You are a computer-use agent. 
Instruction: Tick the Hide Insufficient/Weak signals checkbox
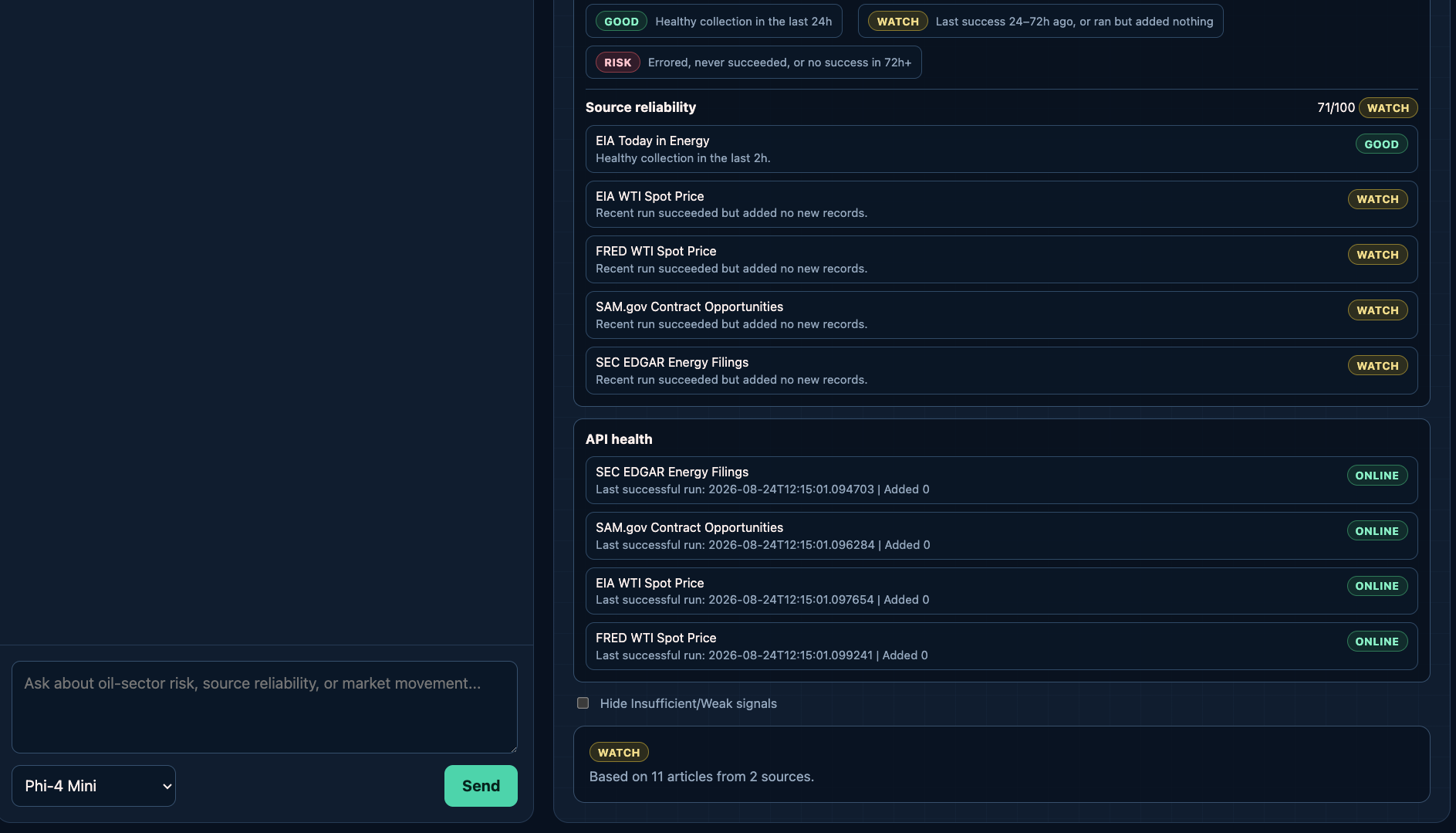(583, 703)
